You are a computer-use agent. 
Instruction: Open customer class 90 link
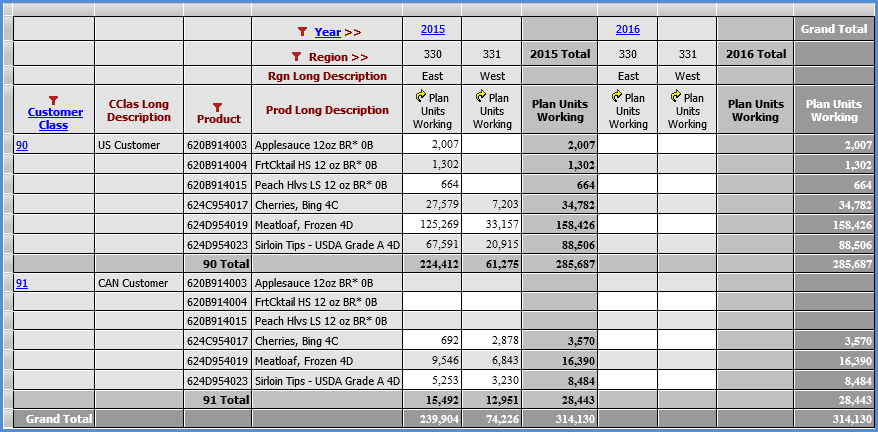pos(22,145)
